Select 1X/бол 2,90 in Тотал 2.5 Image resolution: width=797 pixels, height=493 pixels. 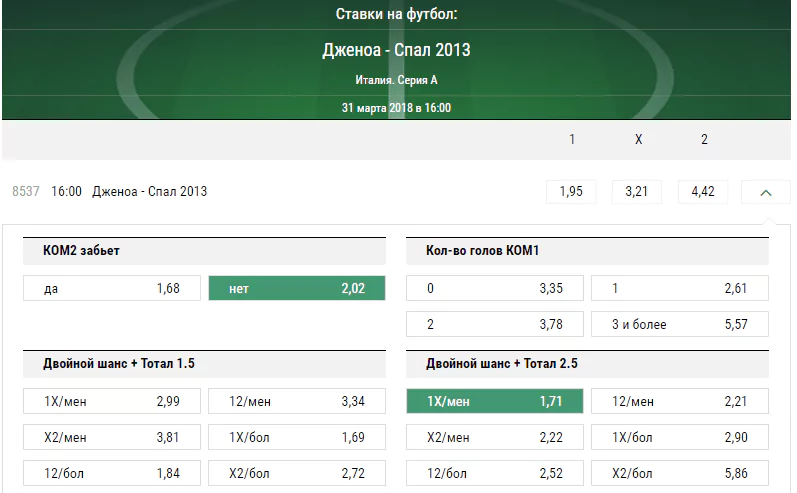pyautogui.click(x=680, y=437)
